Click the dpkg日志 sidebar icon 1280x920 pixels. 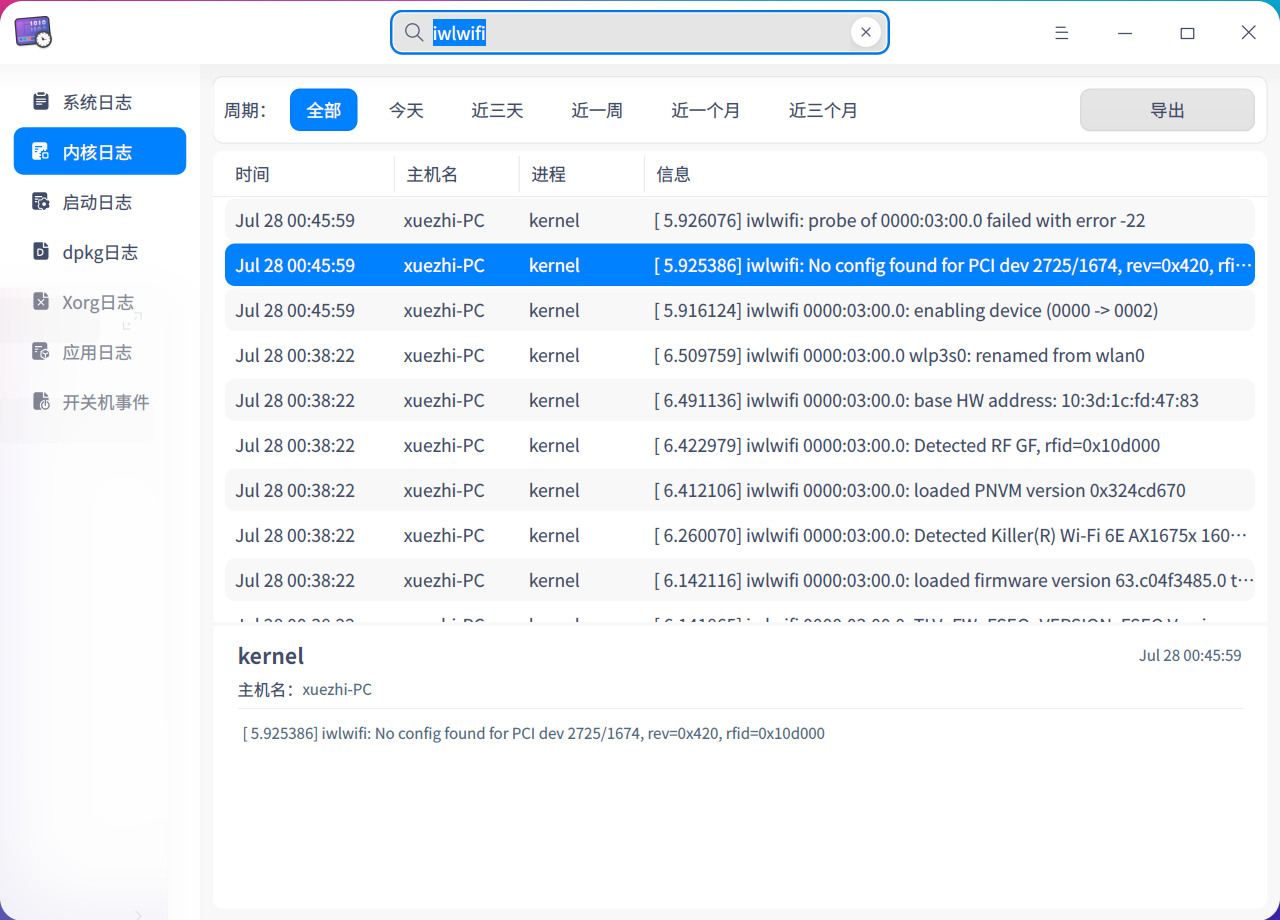(x=41, y=252)
